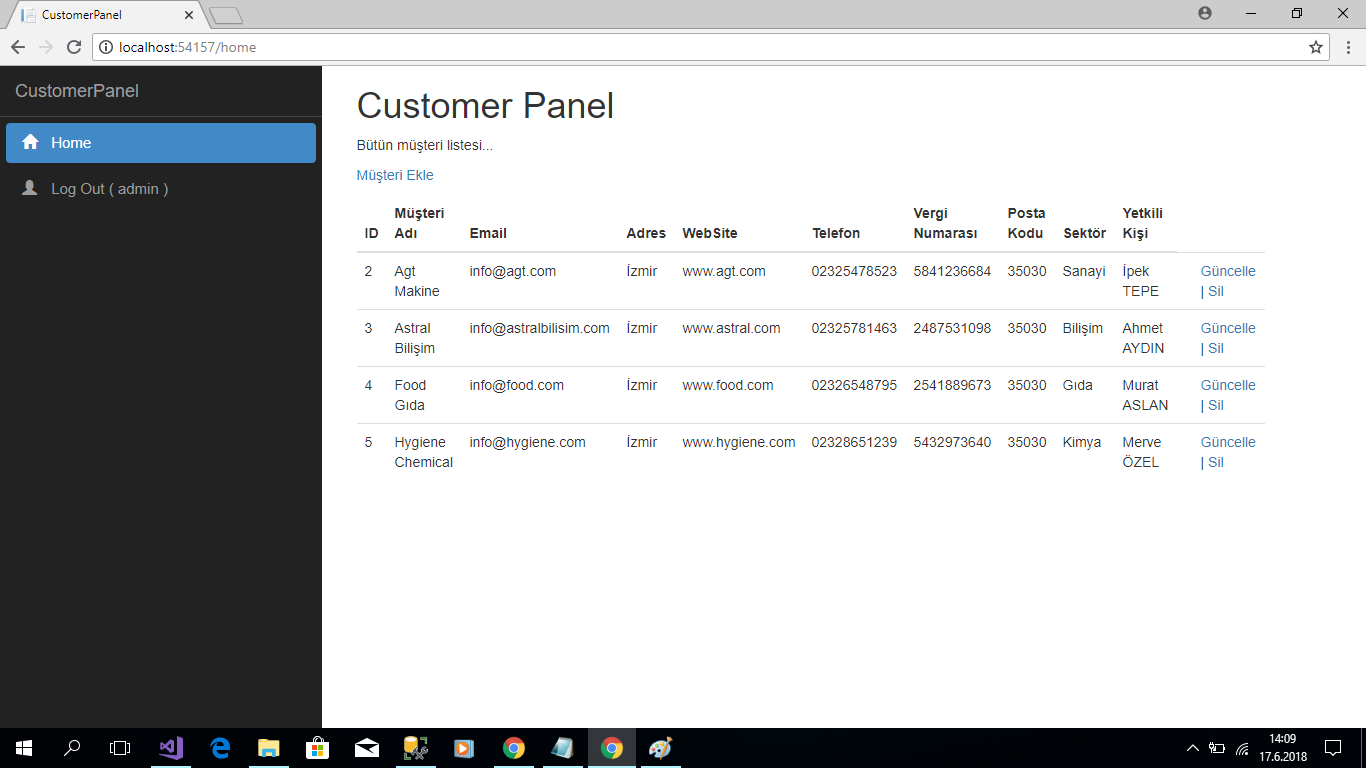1366x768 pixels.
Task: Go back using the browser back arrow
Action: click(x=17, y=46)
